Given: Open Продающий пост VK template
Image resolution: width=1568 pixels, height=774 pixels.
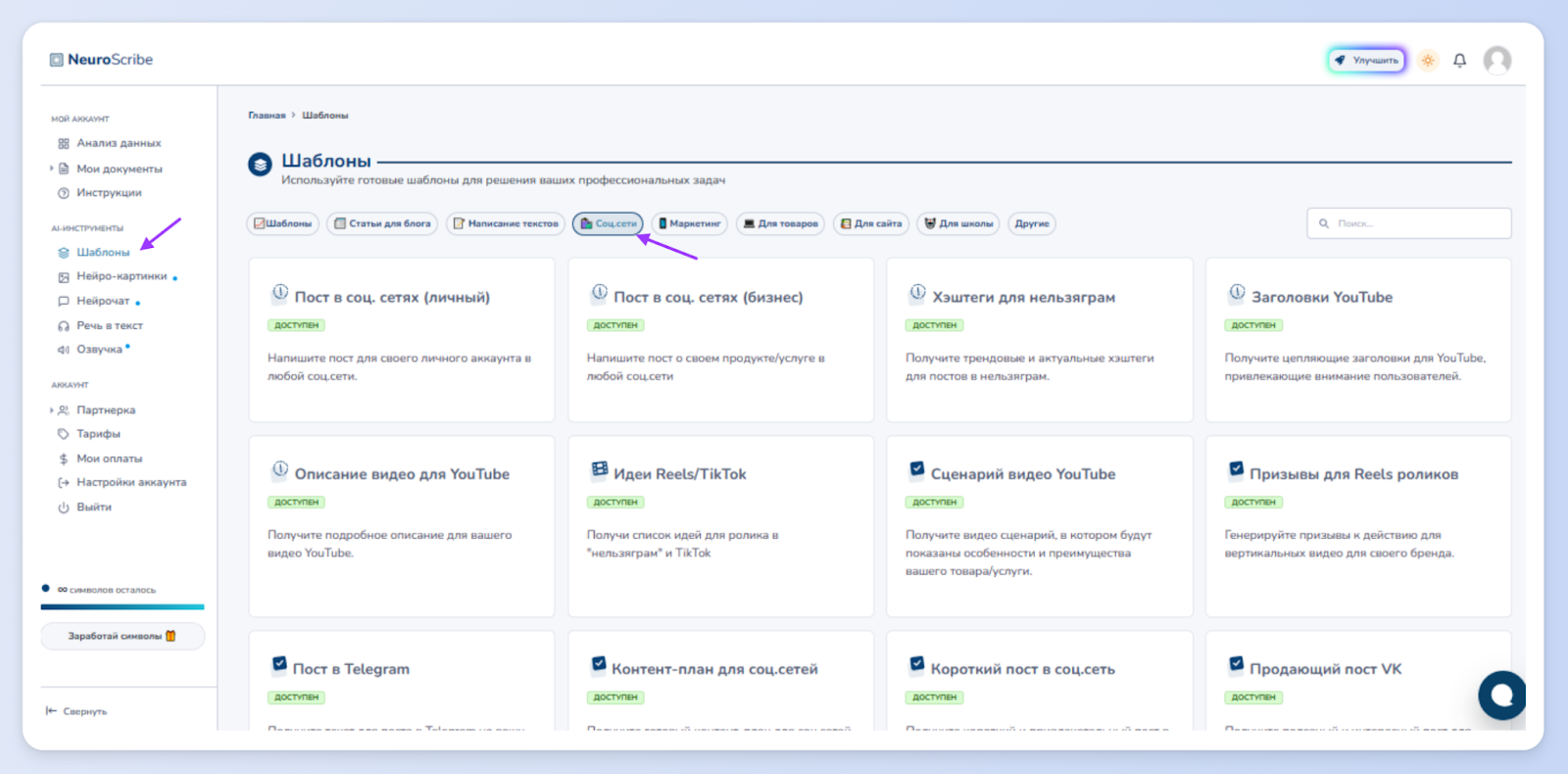Looking at the screenshot, I should [1358, 681].
